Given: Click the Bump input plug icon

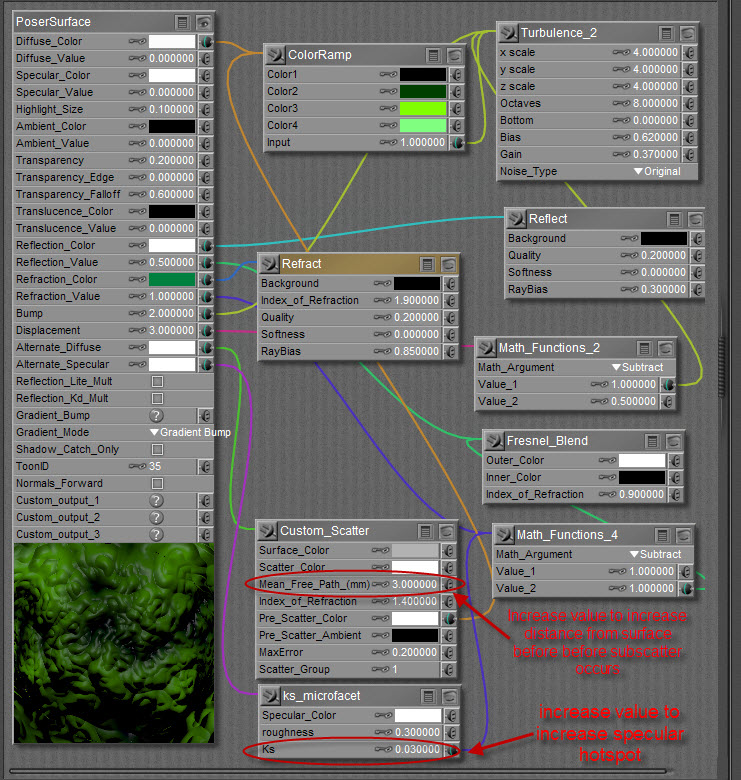Looking at the screenshot, I should 206,313.
